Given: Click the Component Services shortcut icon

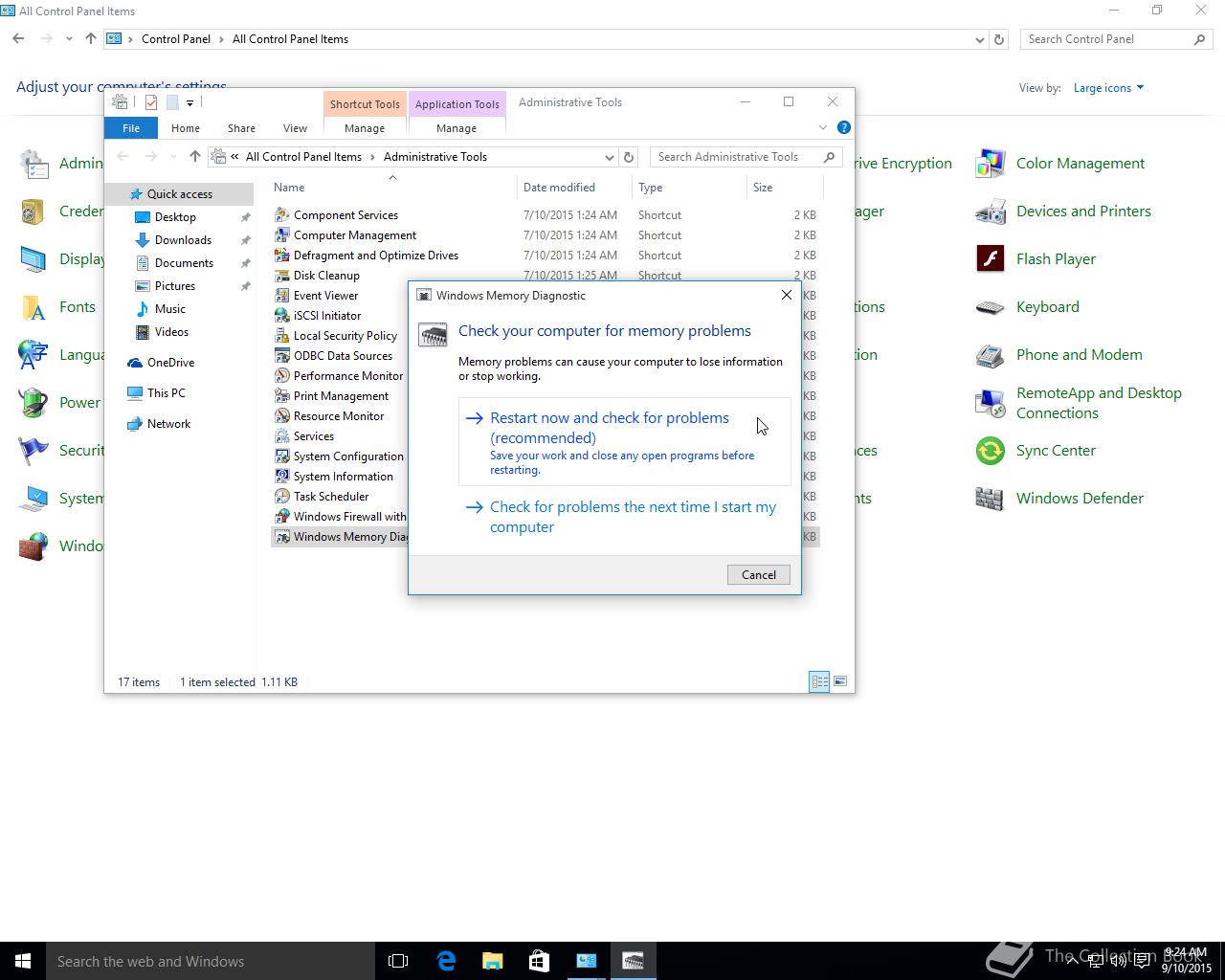Looking at the screenshot, I should (281, 215).
